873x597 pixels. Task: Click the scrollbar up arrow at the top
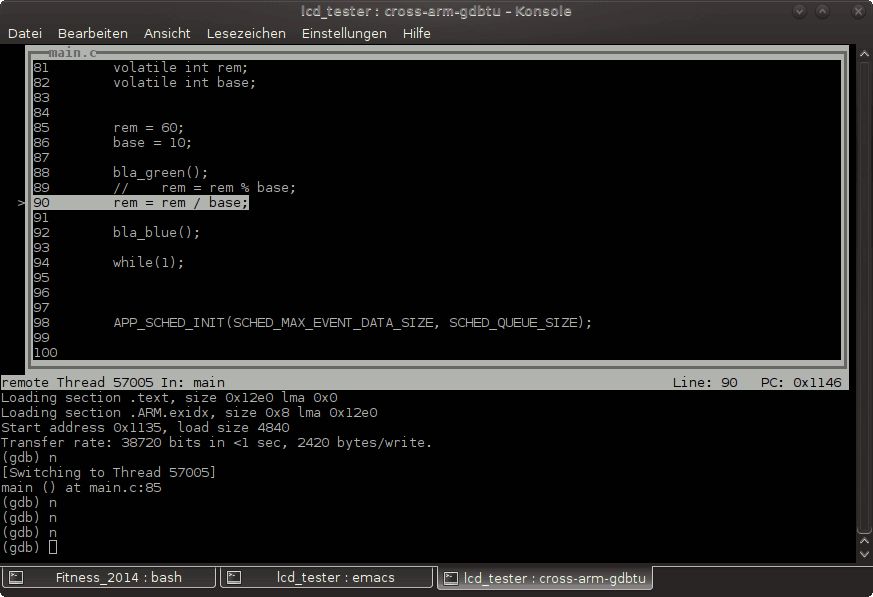864,54
